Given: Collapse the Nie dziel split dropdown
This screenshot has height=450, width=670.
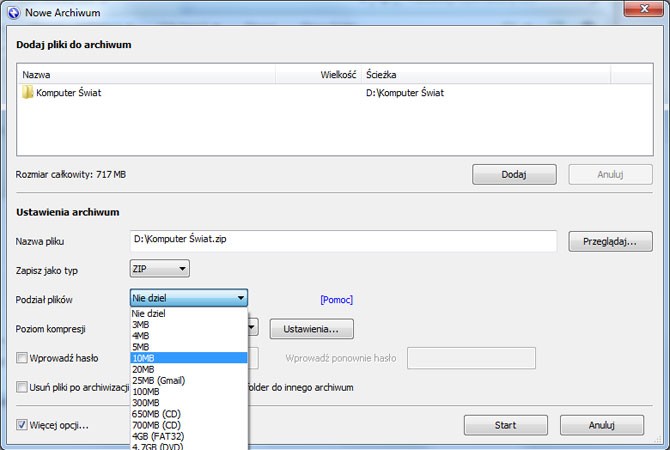Looking at the screenshot, I should click(240, 298).
